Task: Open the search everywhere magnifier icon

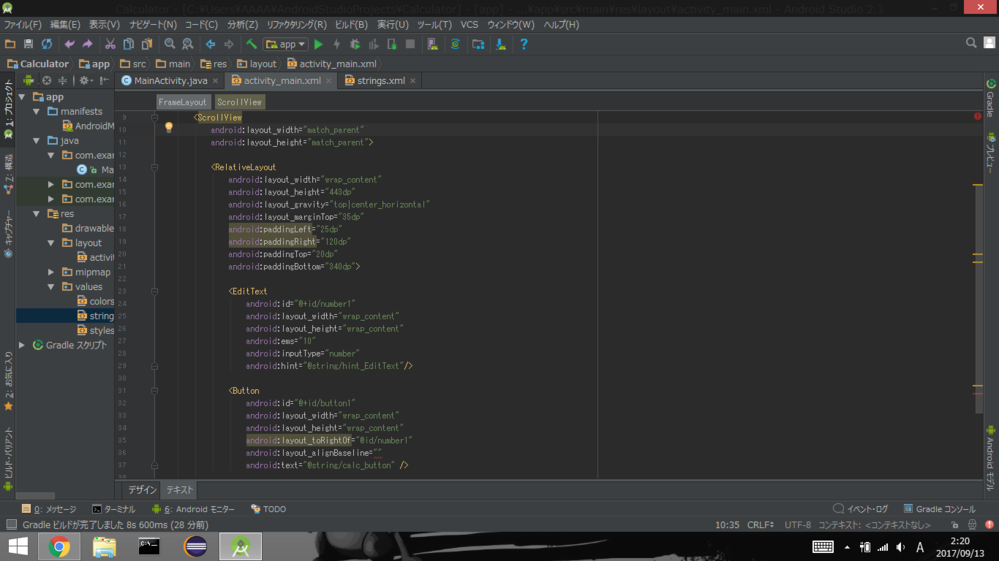Action: 970,43
